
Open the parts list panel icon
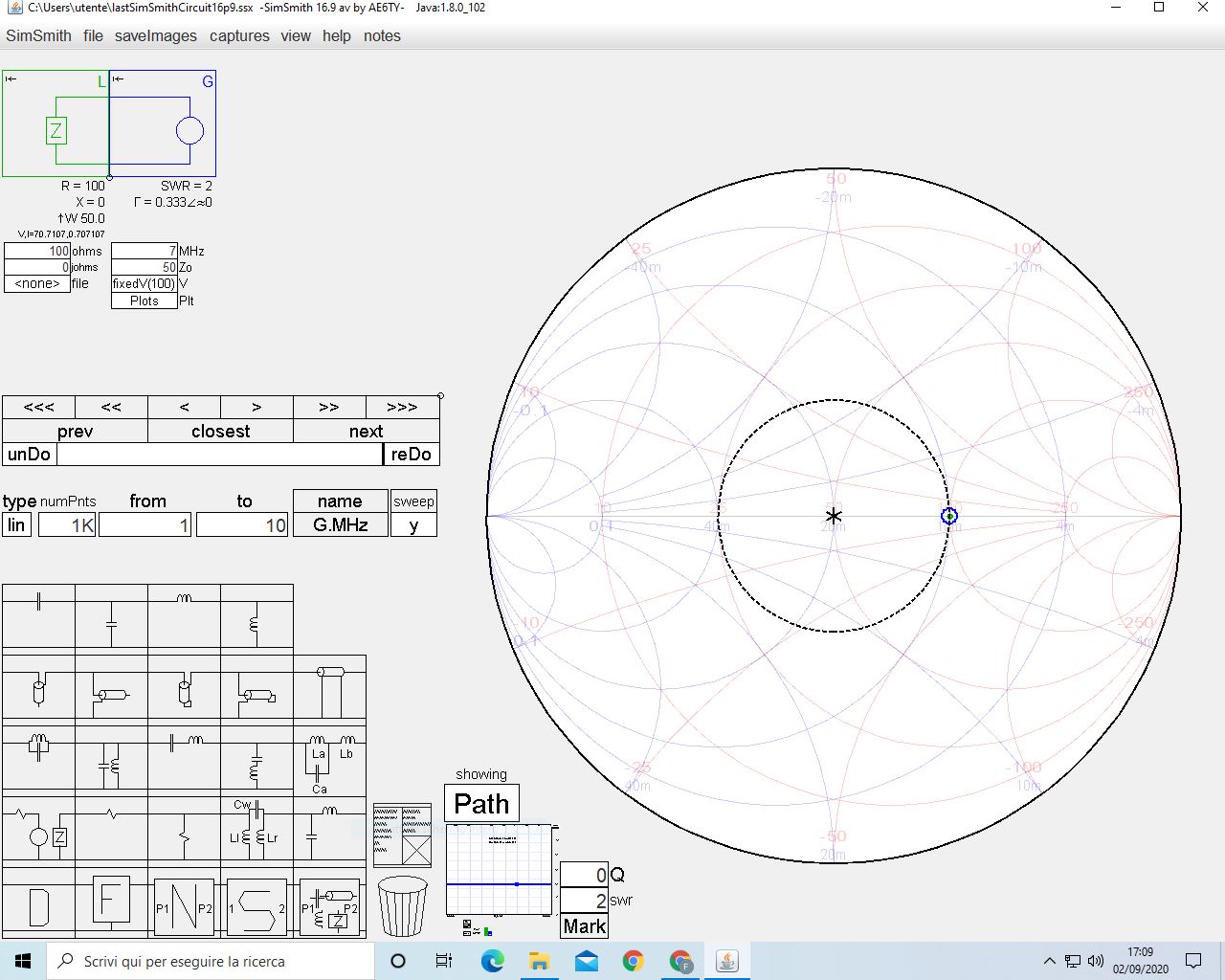pyautogui.click(x=403, y=835)
